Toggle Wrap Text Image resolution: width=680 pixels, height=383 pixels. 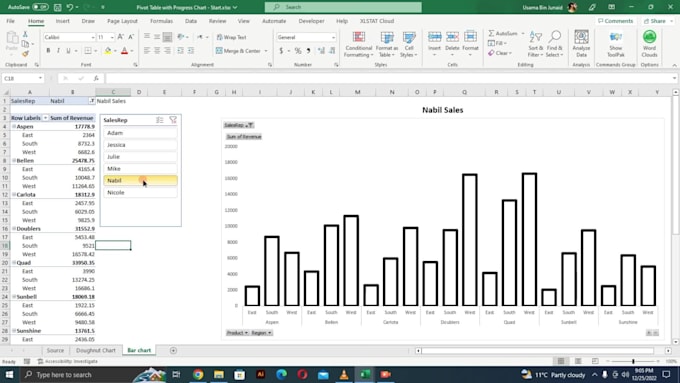click(x=231, y=37)
